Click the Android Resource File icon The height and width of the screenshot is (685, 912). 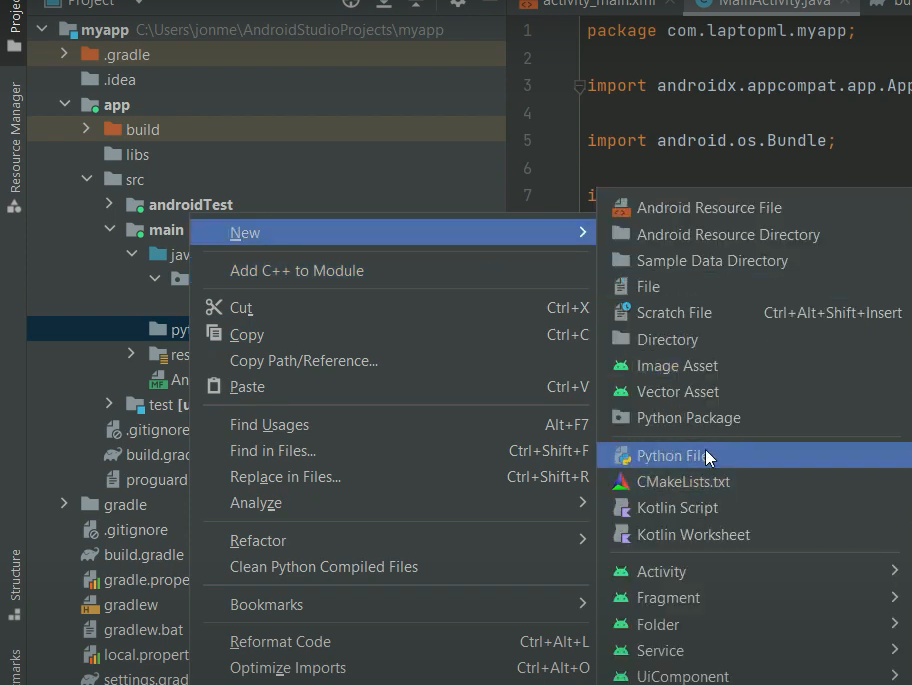(621, 208)
